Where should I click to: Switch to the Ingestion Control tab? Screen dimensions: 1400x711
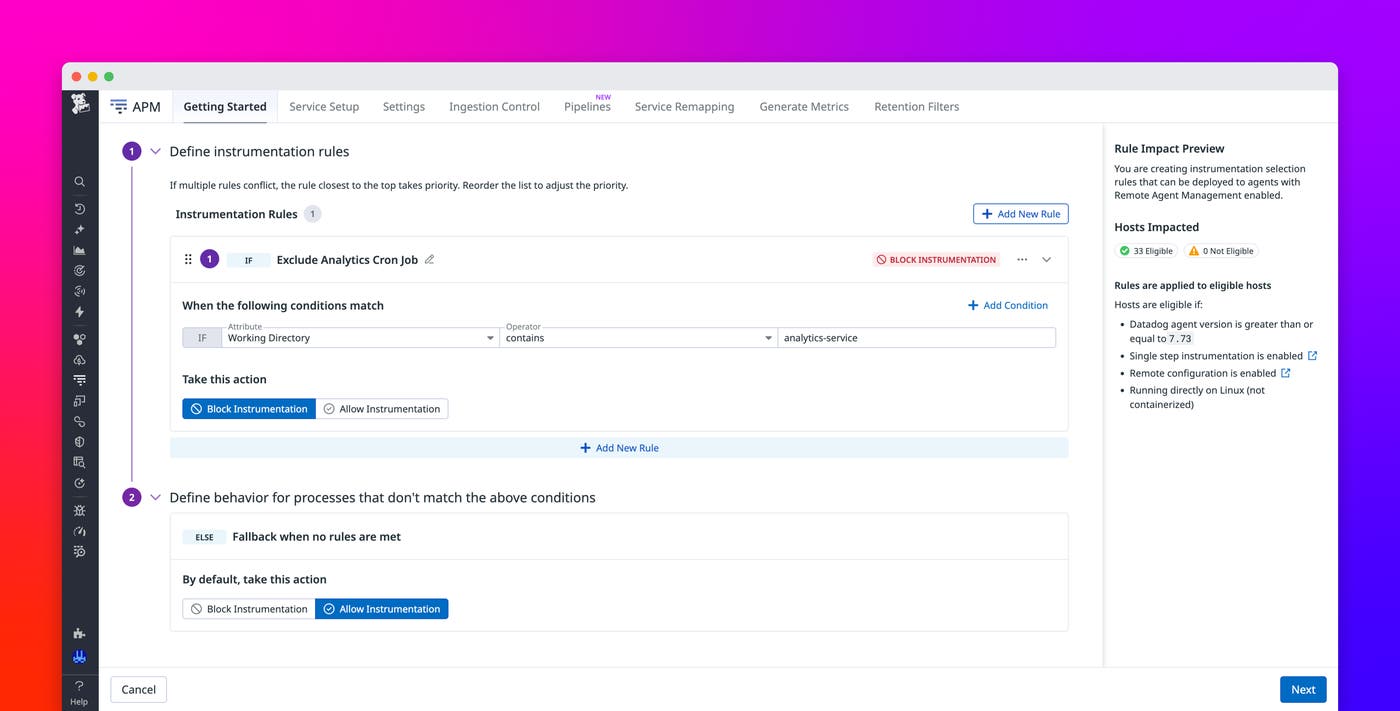(494, 106)
